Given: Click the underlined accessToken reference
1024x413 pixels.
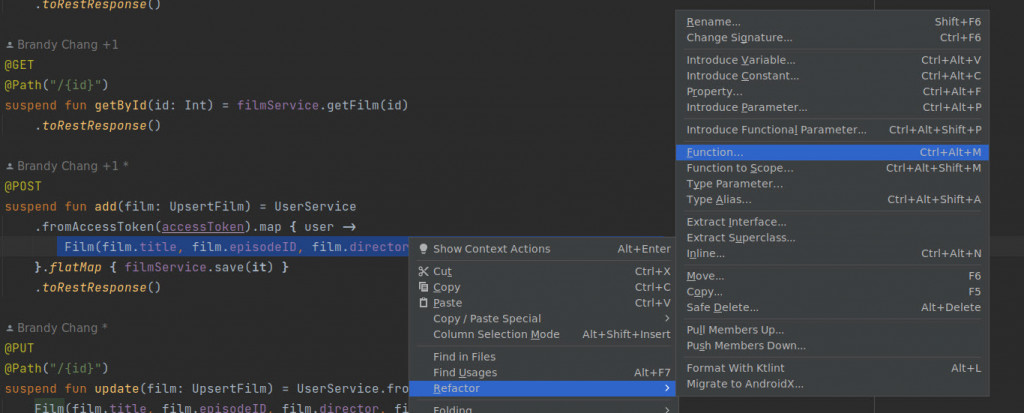Looking at the screenshot, I should point(194,226).
